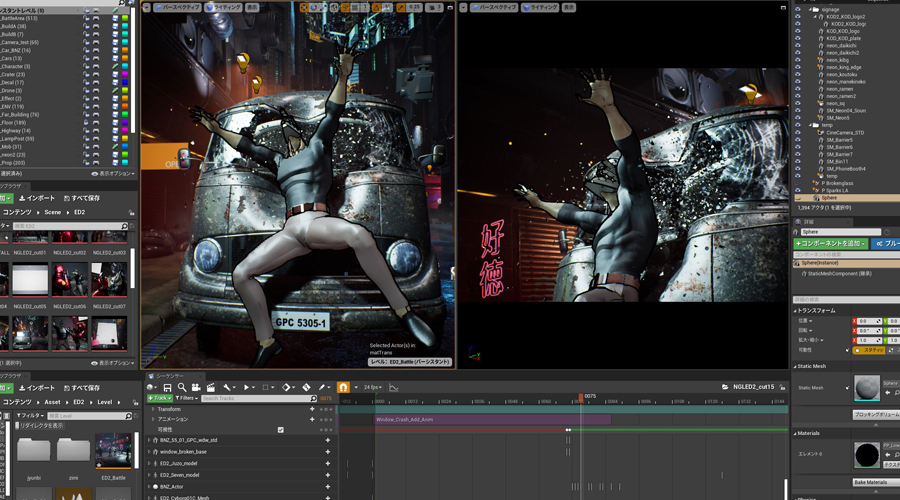
Task: Open the 24 fps frame rate dropdown
Action: coord(373,387)
